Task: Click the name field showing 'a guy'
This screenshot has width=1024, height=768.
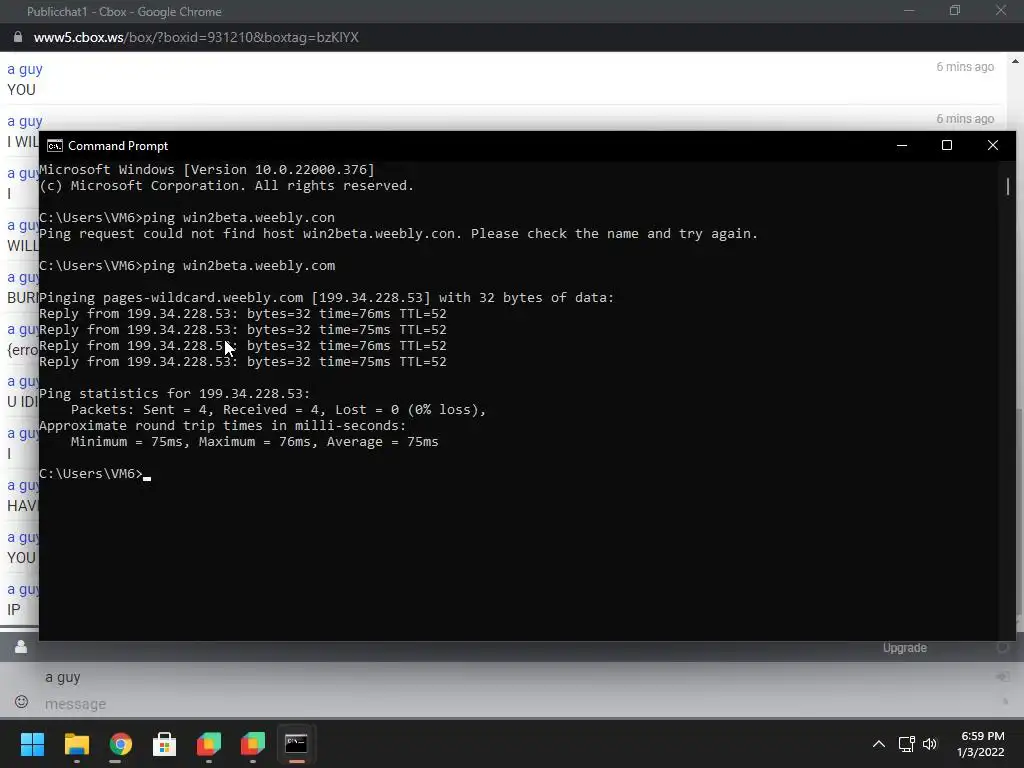Action: (x=516, y=677)
